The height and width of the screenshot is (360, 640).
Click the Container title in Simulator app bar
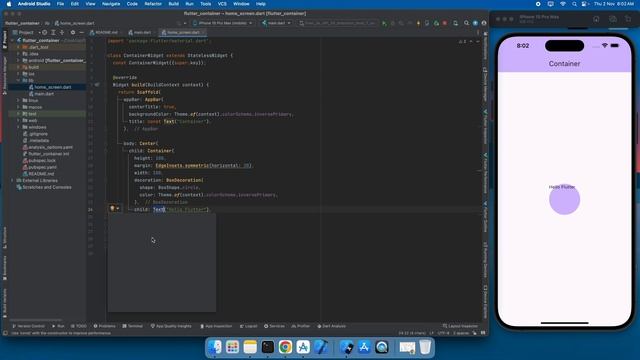[564, 64]
